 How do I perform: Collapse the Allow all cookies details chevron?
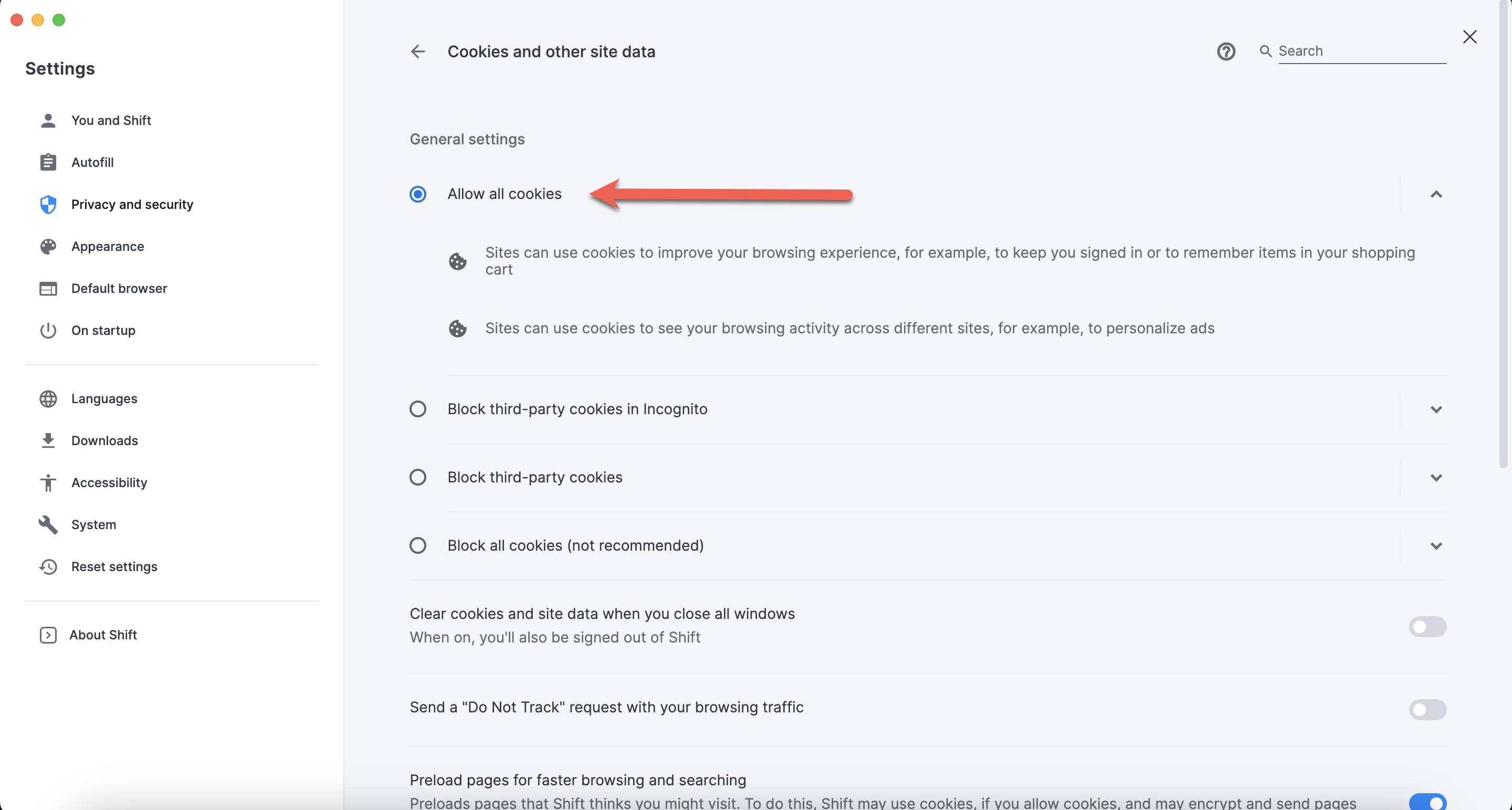point(1436,194)
